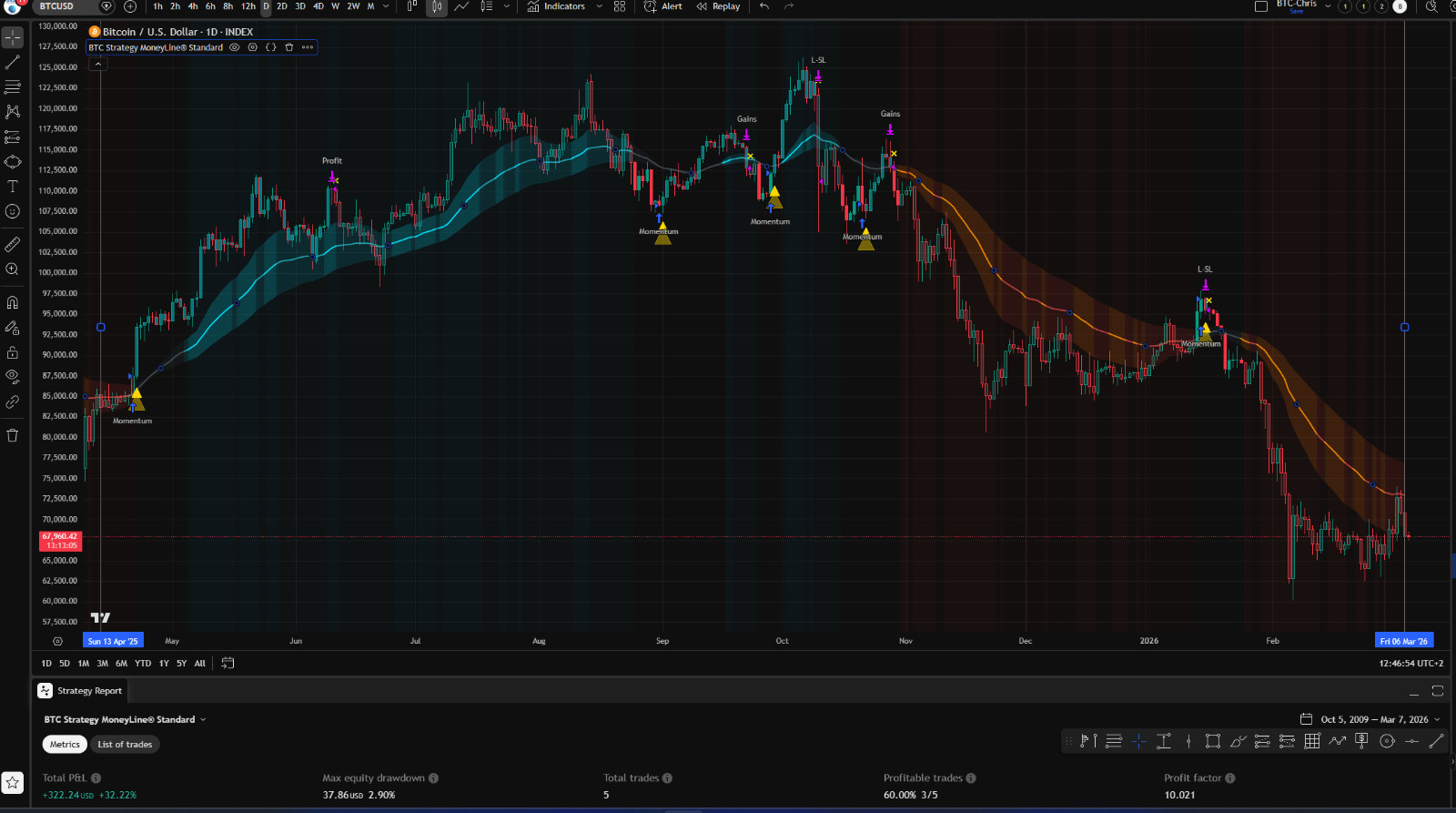Viewport: 1456px width, 813px height.
Task: Select the crosshair cursor tool in left sidebar
Action: click(x=13, y=38)
